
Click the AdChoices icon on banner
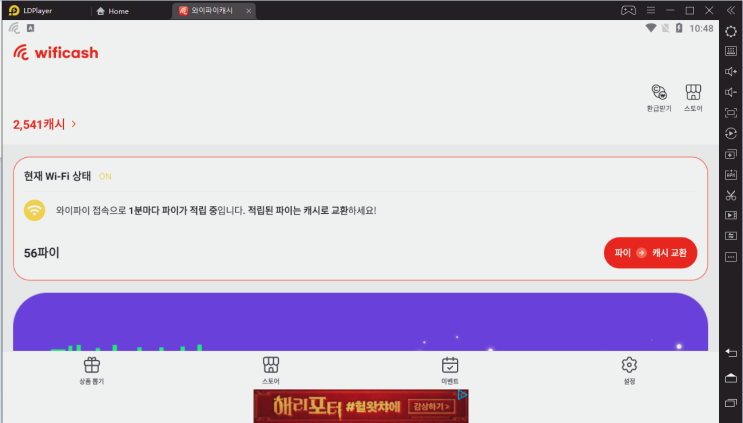(x=462, y=395)
